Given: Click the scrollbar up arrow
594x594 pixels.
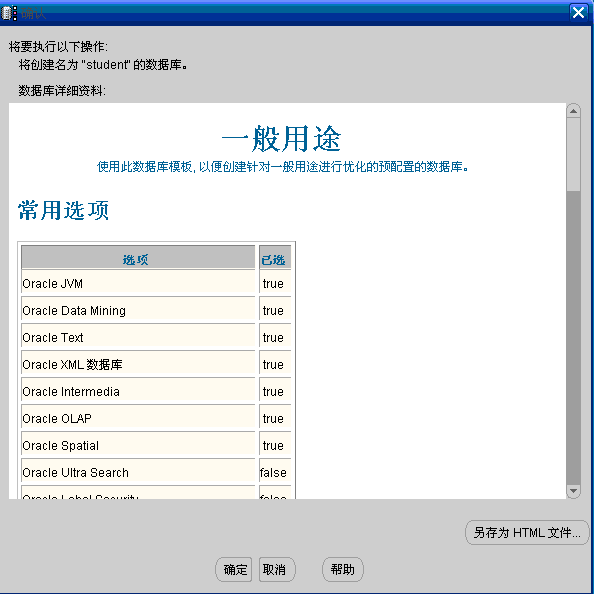Looking at the screenshot, I should pyautogui.click(x=573, y=111).
